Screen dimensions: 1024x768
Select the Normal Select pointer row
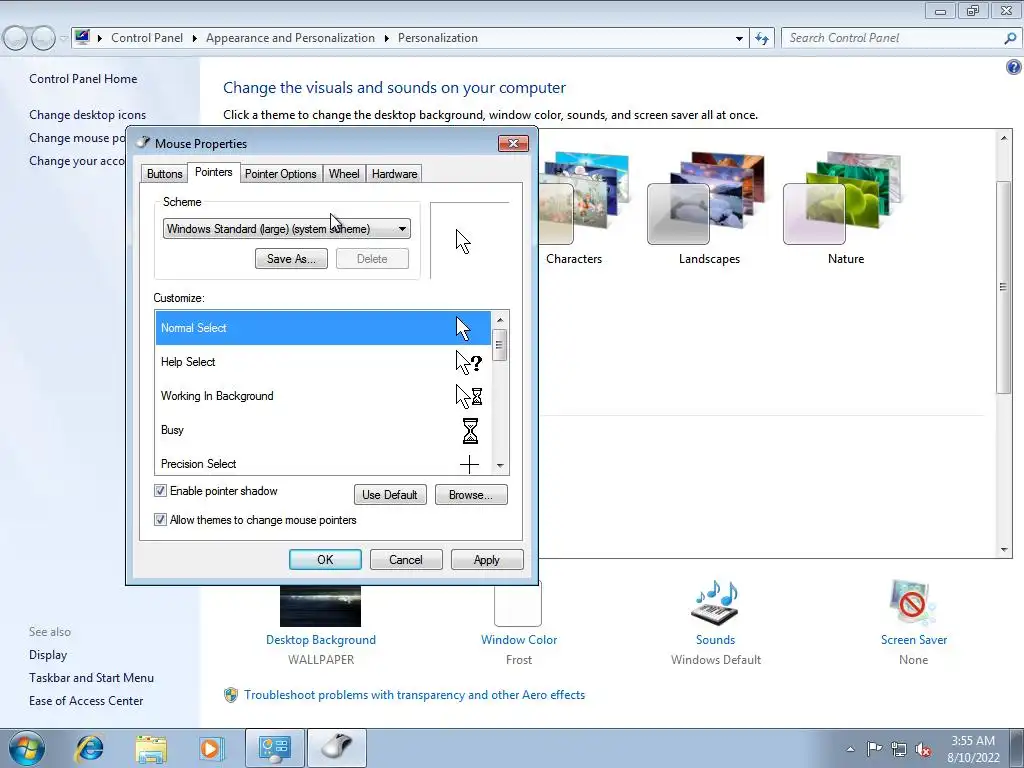pyautogui.click(x=323, y=328)
